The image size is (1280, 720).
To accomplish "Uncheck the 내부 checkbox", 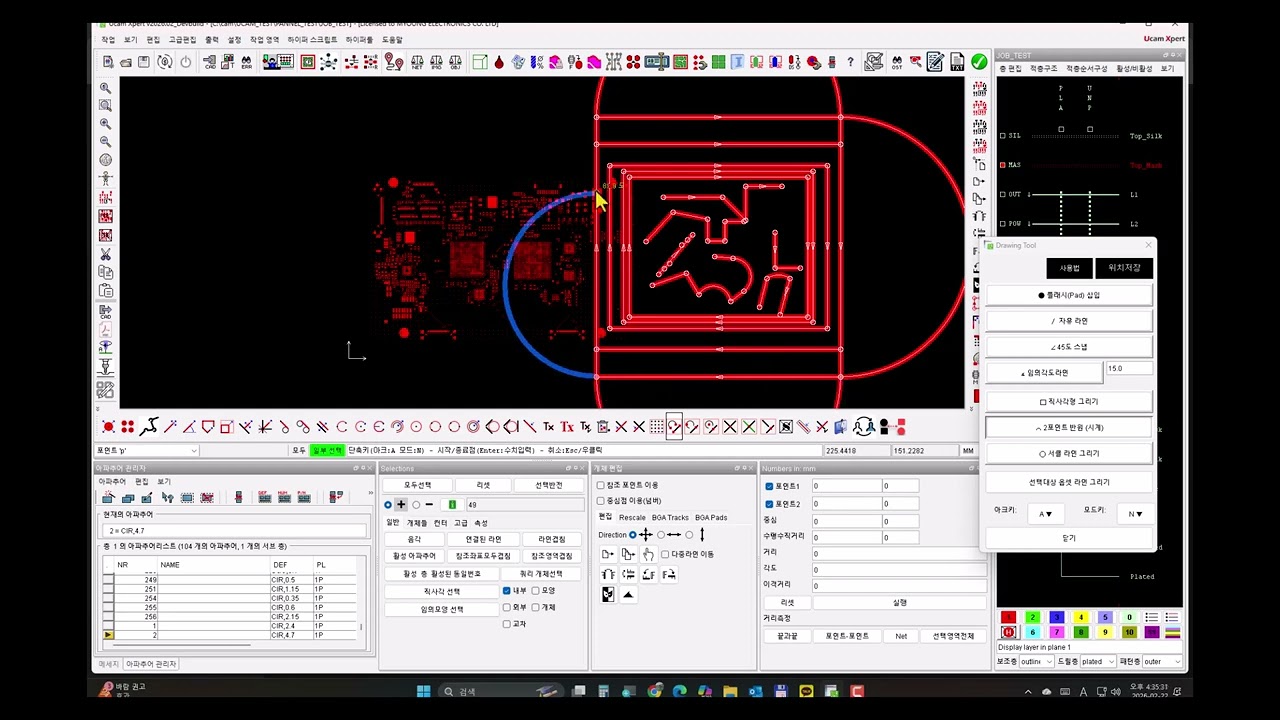I will (507, 591).
